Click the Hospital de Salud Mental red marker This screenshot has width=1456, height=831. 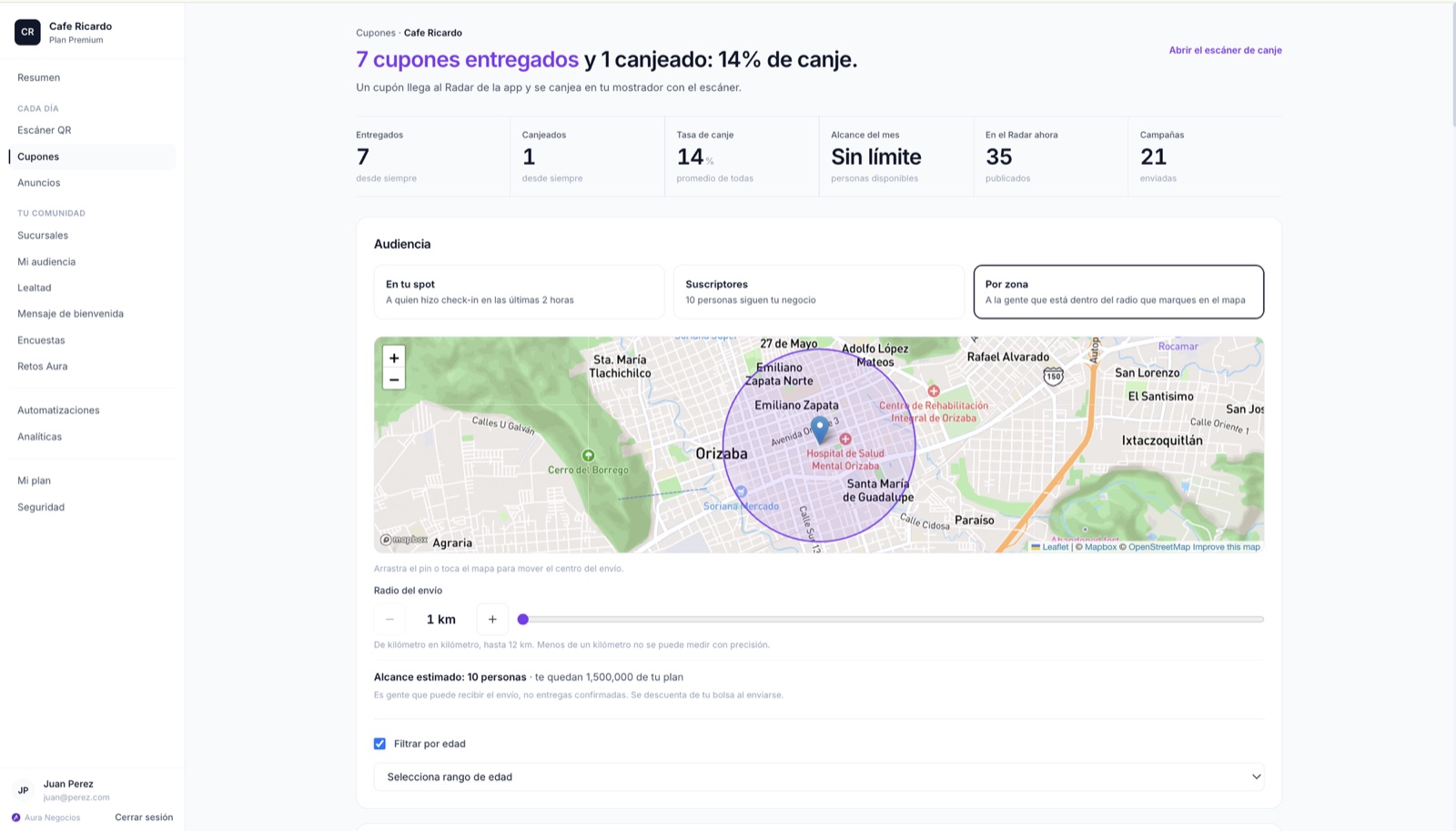(x=845, y=439)
